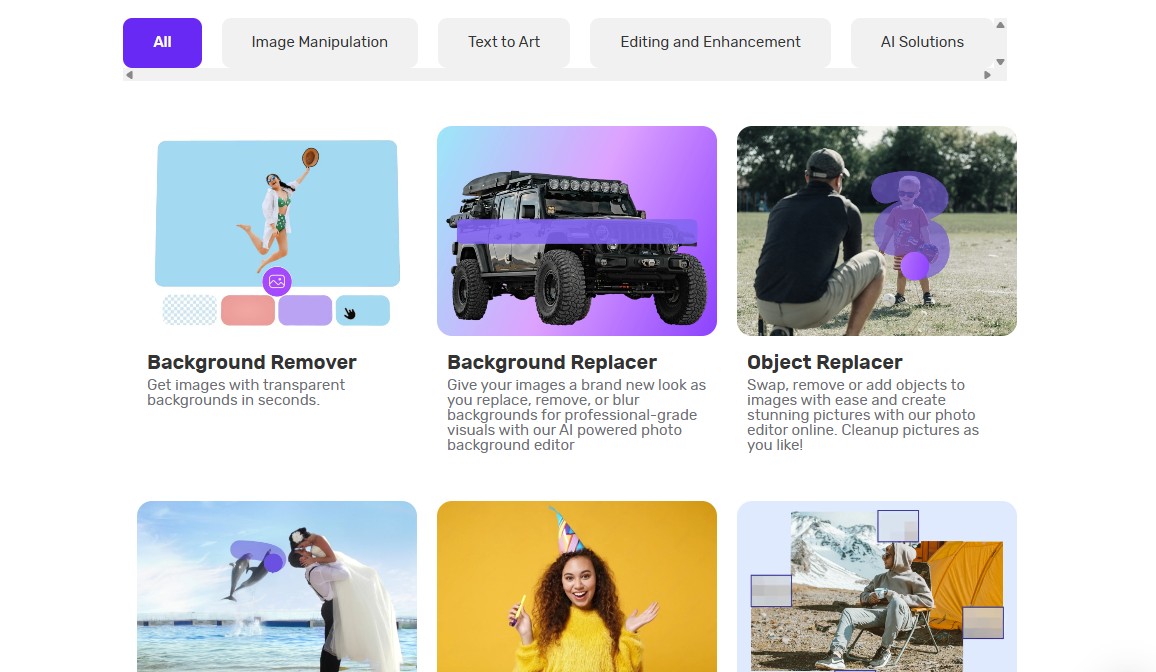1156x672 pixels.
Task: Pick the lavender purple background swatch
Action: 305,310
